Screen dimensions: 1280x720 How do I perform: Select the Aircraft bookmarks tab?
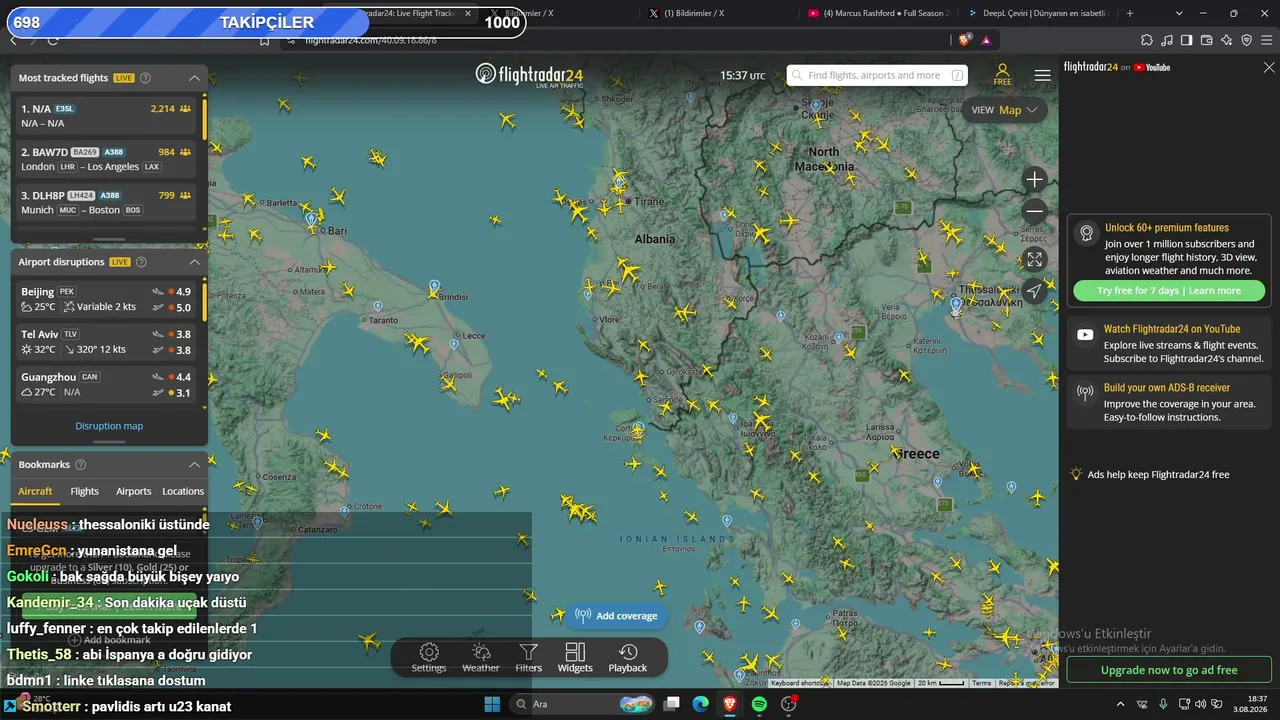point(35,491)
